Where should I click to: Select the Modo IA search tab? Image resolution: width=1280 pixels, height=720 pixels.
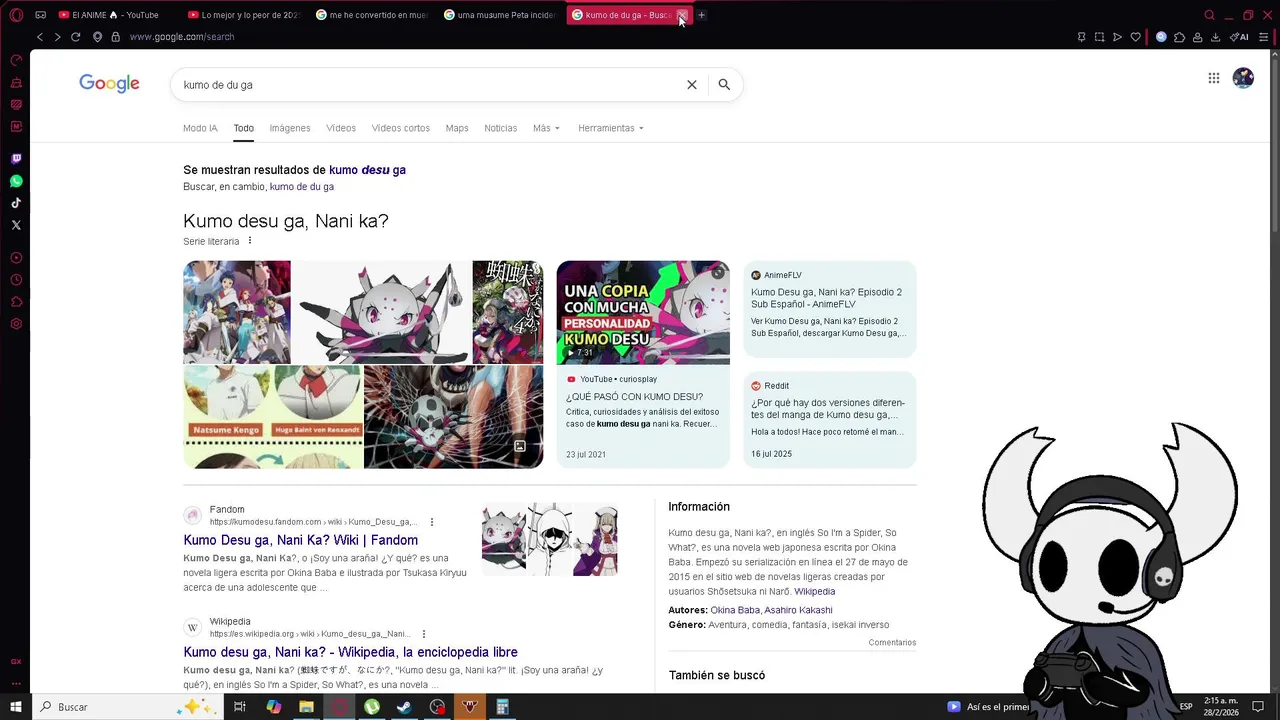pos(200,128)
